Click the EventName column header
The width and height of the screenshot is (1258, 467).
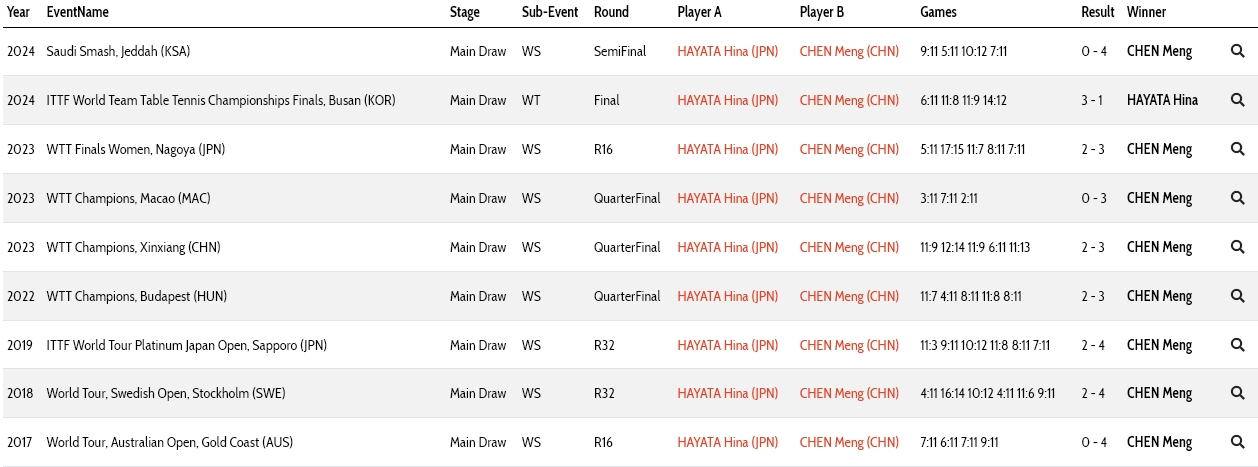[78, 12]
